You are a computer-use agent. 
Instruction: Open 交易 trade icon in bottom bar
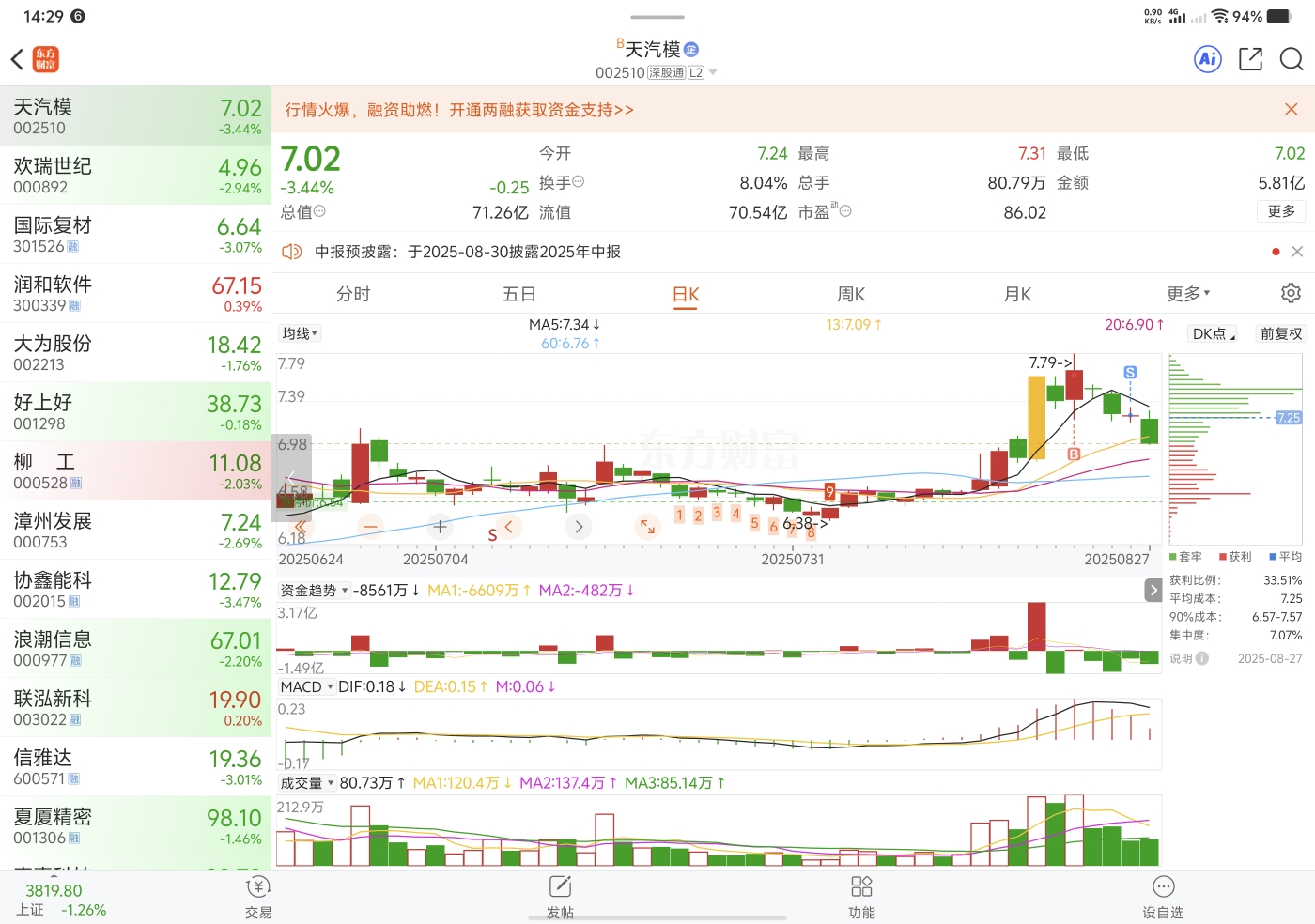pos(258,897)
